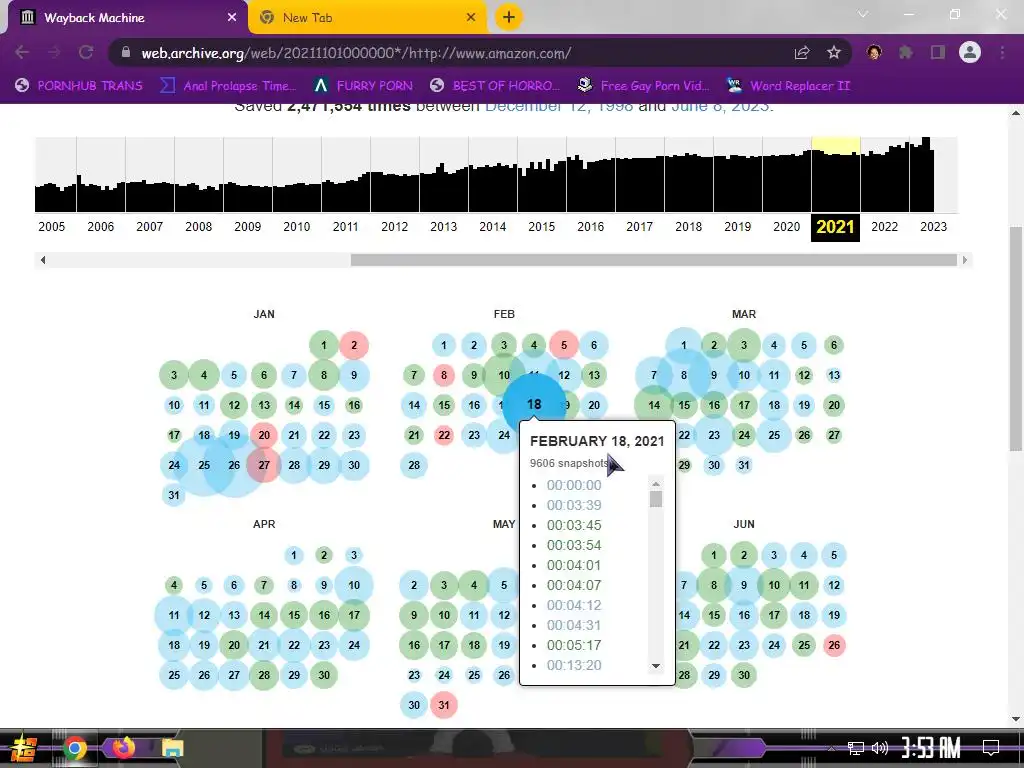Select April 10 calendar day
This screenshot has height=768, width=1024.
[354, 585]
